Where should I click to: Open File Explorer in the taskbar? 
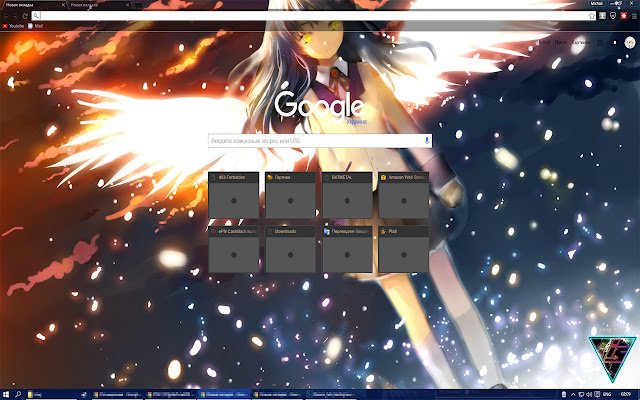[53, 394]
